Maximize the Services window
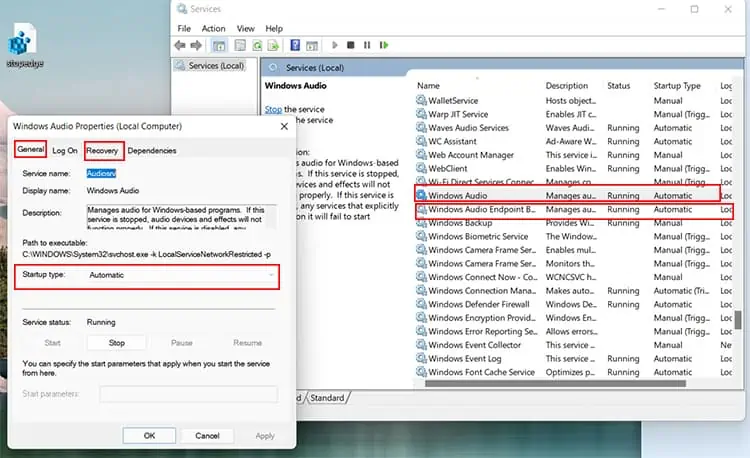Image resolution: width=750 pixels, height=458 pixels. coord(694,9)
